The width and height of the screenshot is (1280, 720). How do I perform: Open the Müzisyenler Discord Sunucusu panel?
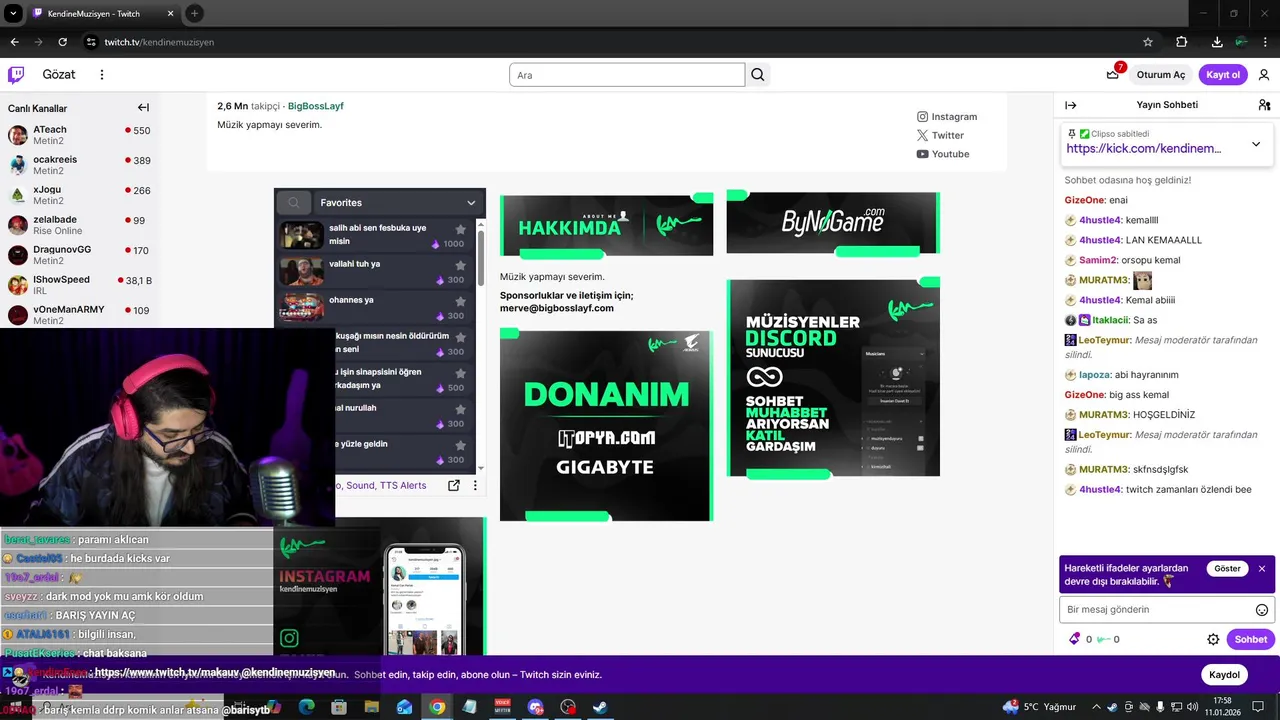833,378
